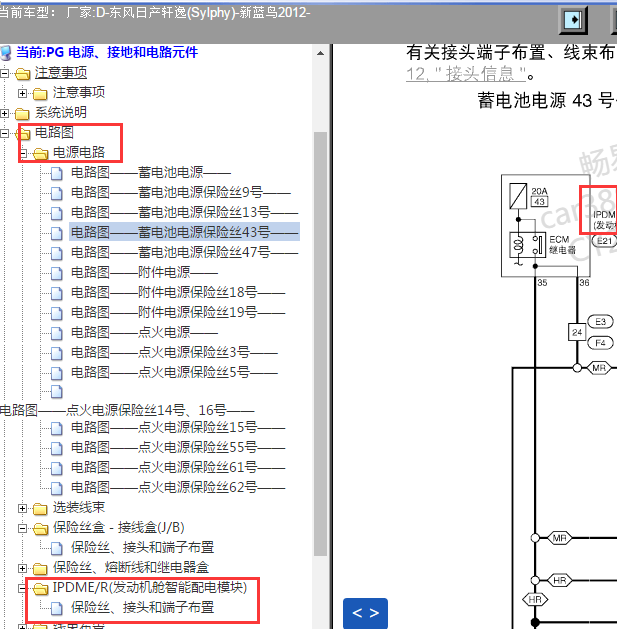
Task: Click the computer icon beside 当前:PG heading
Action: click(6, 53)
